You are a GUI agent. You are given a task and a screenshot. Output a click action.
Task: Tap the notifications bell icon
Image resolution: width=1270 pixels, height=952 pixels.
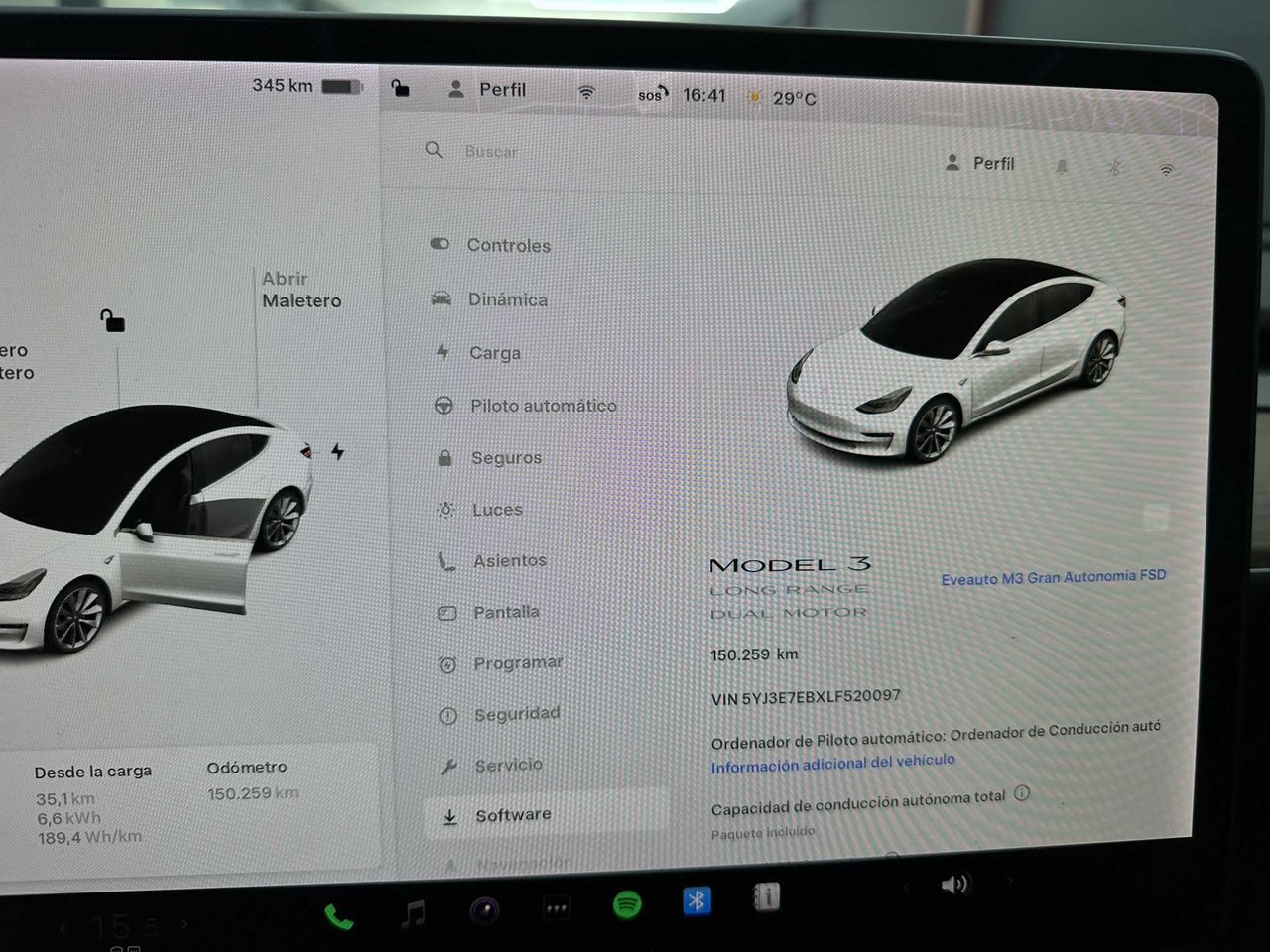click(x=1062, y=166)
